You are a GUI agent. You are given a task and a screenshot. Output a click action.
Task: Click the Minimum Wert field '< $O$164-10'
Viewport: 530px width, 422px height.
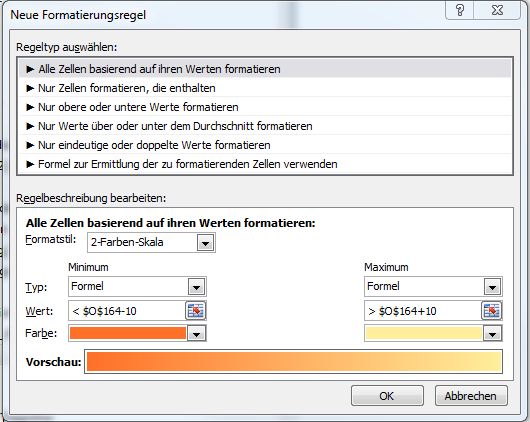(x=127, y=311)
